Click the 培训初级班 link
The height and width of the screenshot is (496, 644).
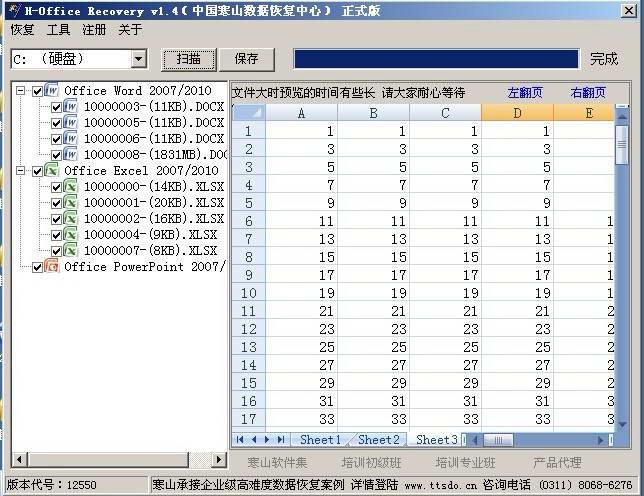pyautogui.click(x=371, y=463)
